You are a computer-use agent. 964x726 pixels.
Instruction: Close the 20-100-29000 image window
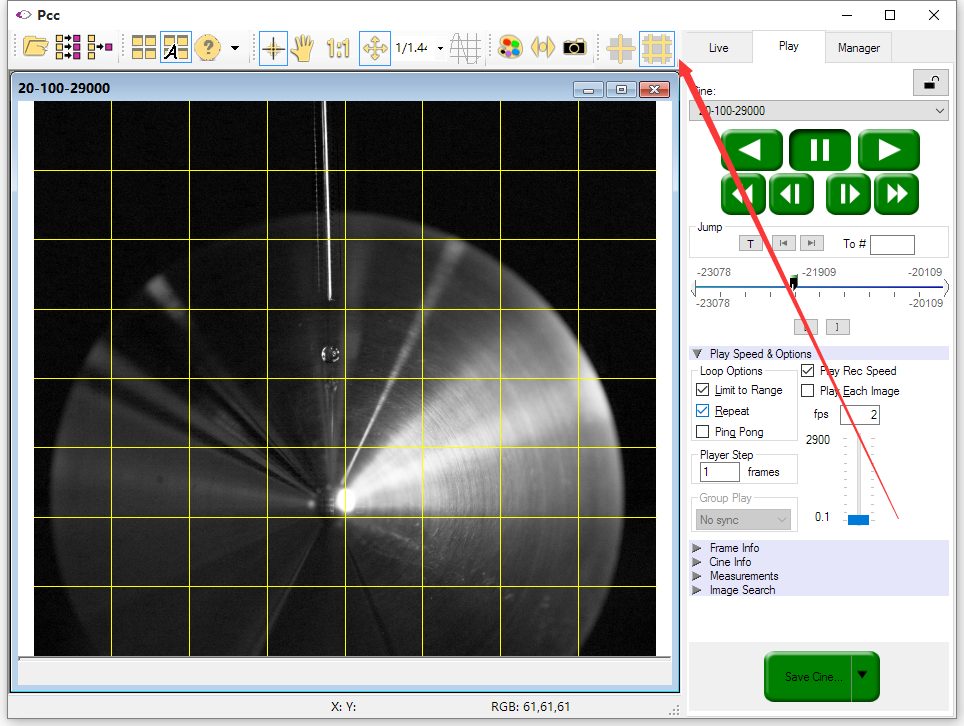tap(654, 90)
